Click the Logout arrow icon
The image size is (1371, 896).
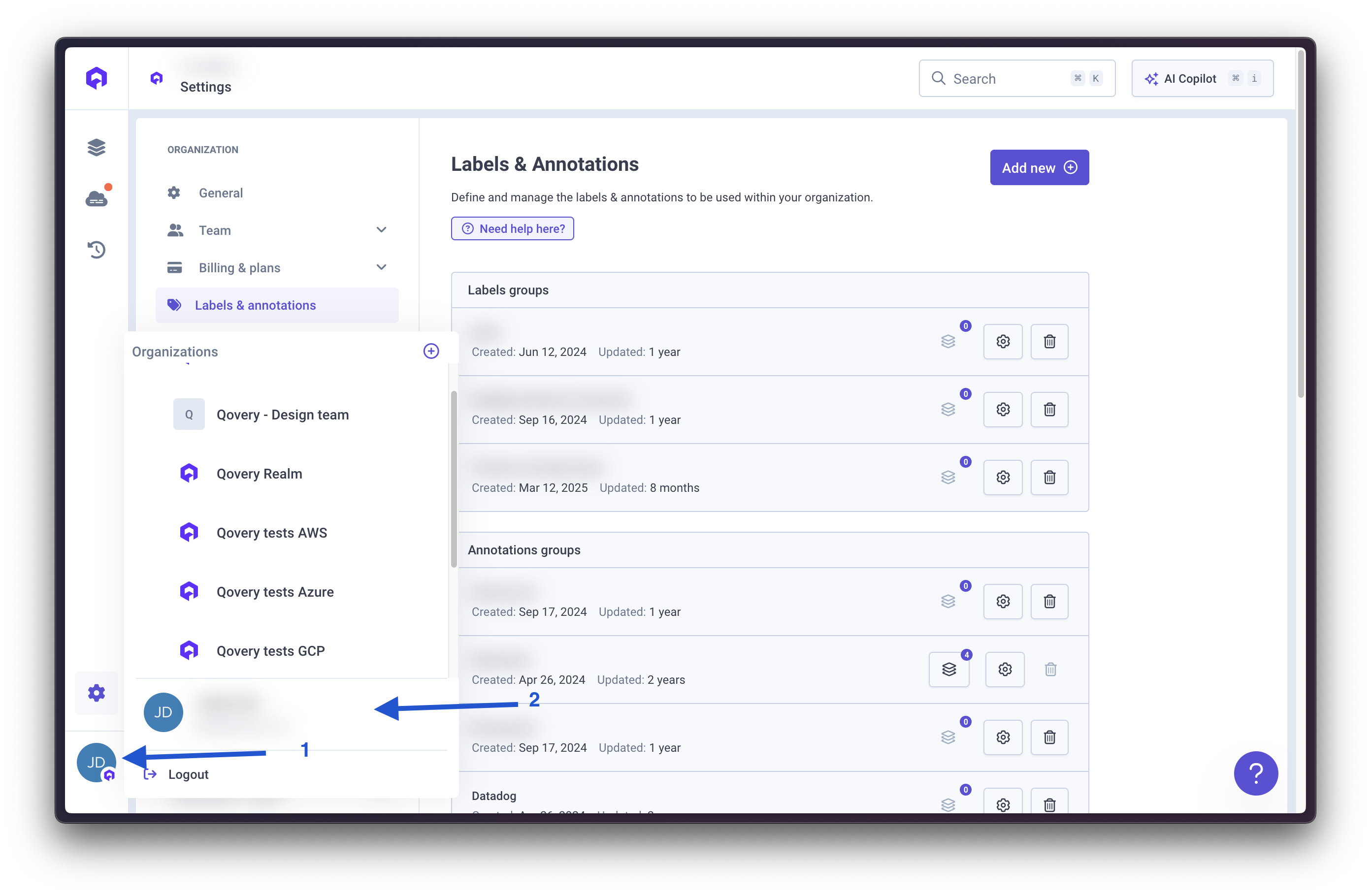[x=149, y=774]
